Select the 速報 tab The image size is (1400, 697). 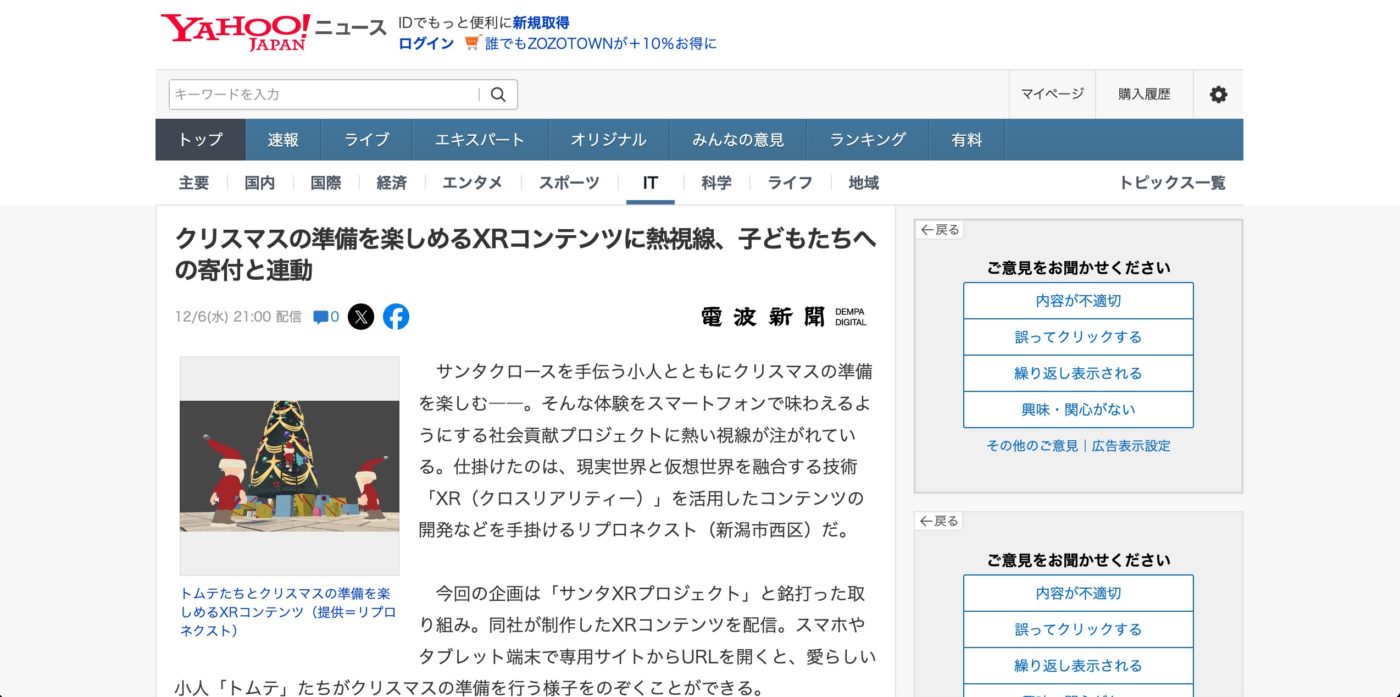click(283, 140)
